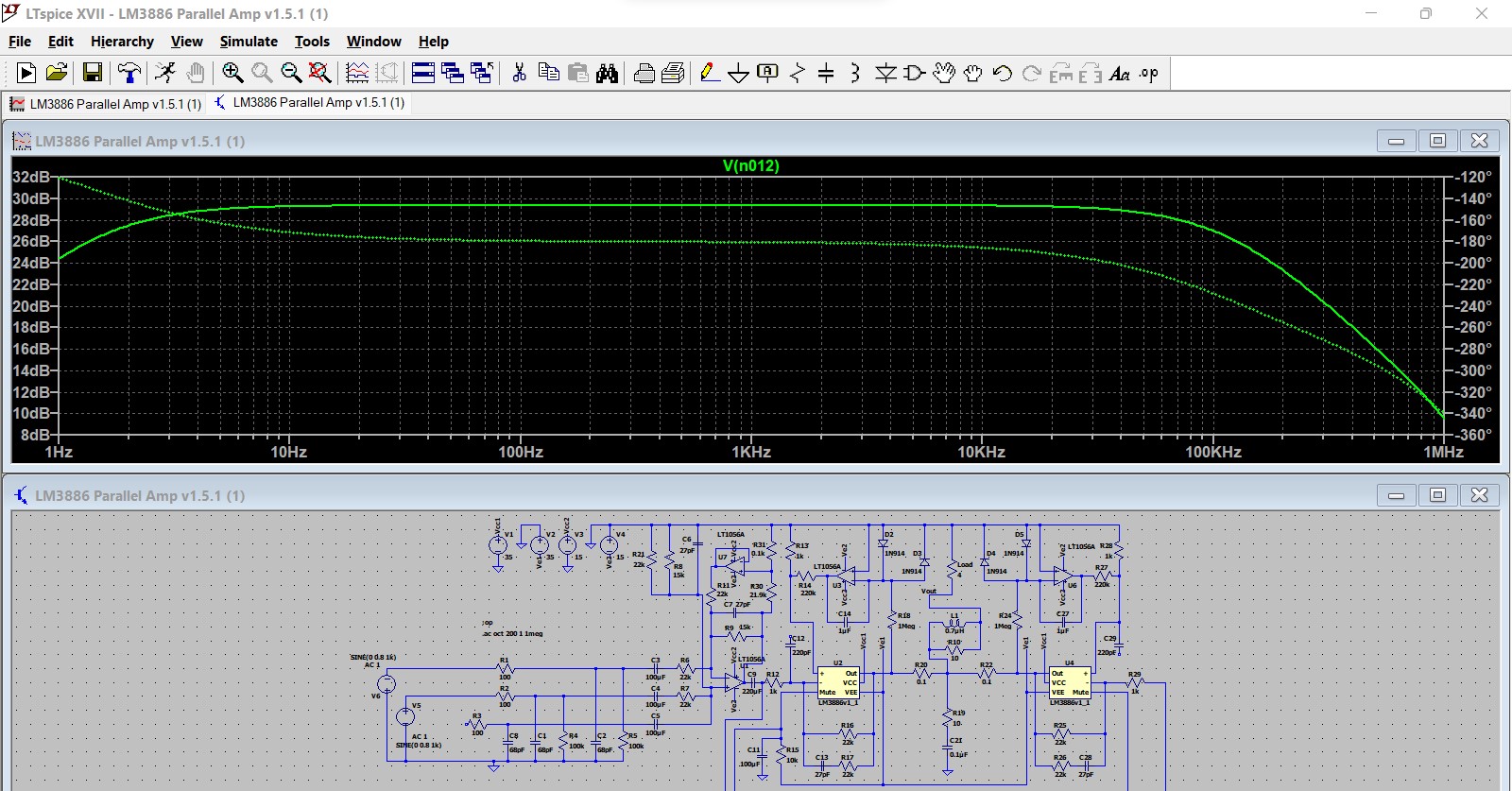Image resolution: width=1512 pixels, height=791 pixels.
Task: Save the schematic with the floppy icon
Action: pos(93,73)
